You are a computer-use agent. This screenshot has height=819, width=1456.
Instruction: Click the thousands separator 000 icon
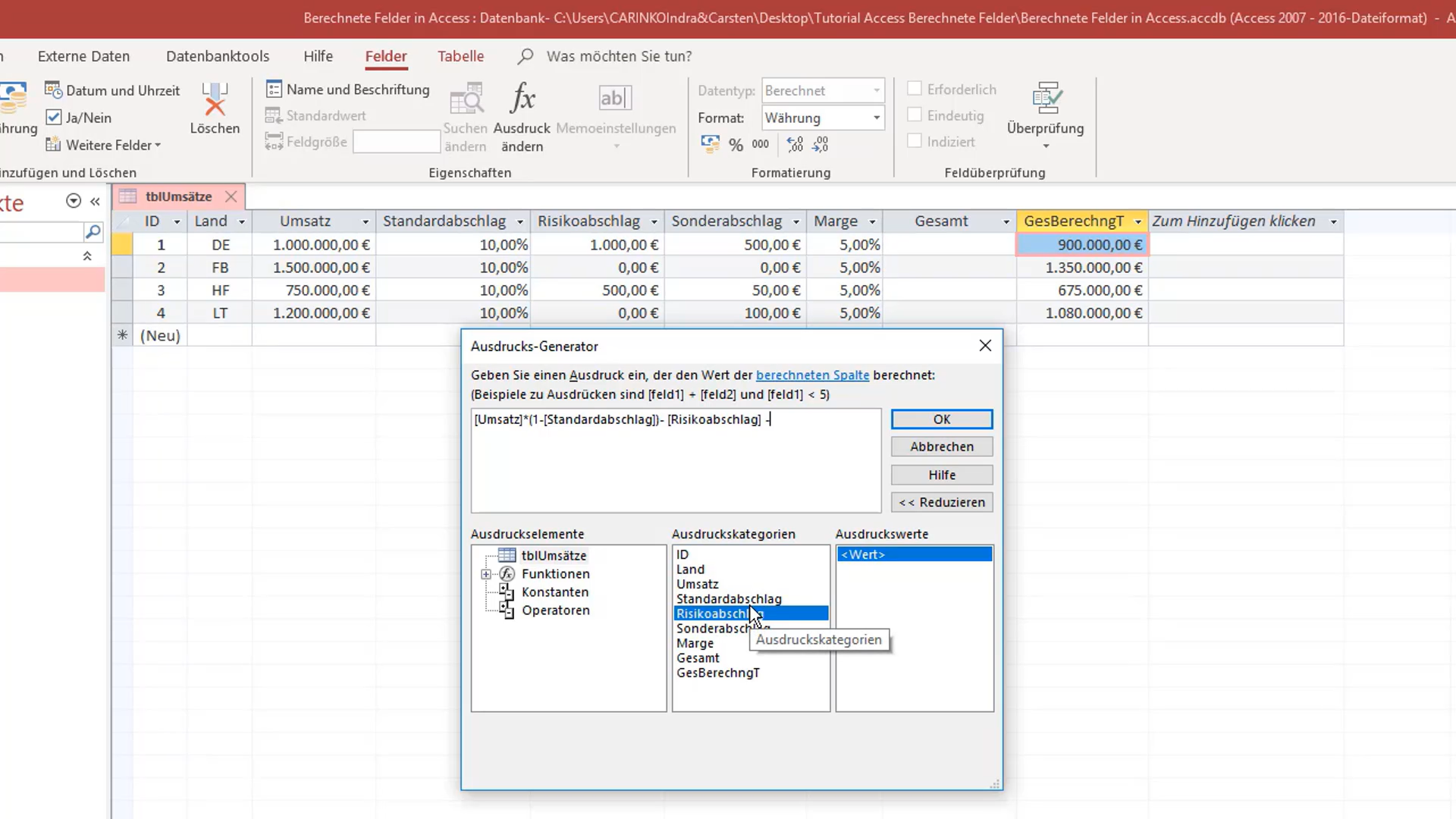(760, 144)
